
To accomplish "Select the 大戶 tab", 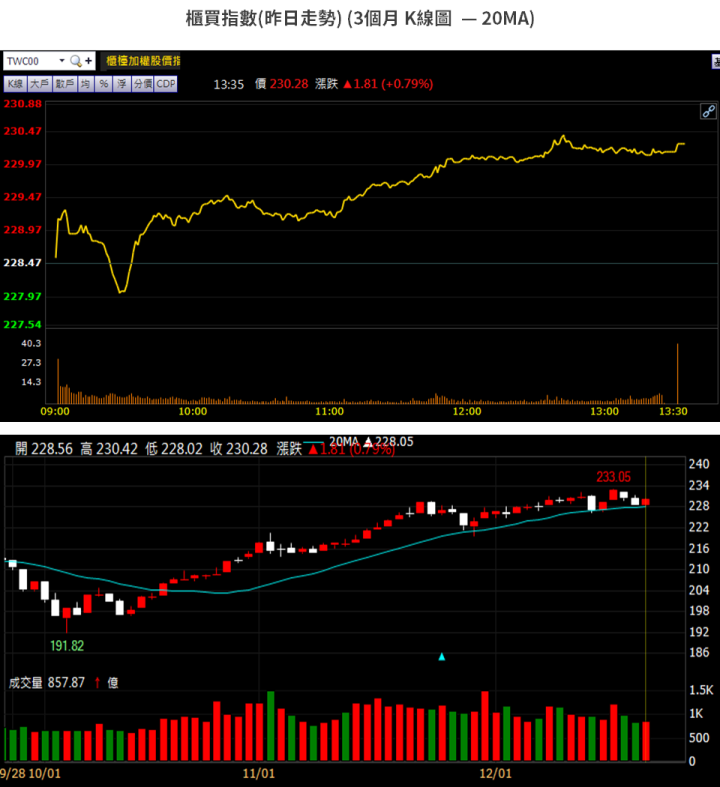I will pyautogui.click(x=39, y=84).
